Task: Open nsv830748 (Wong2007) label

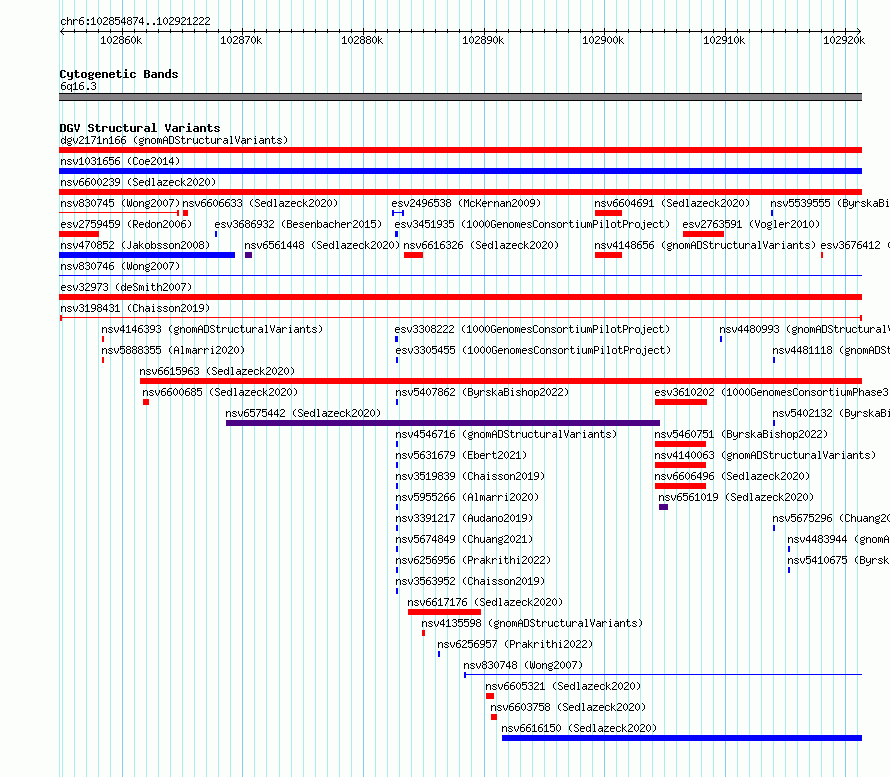Action: click(523, 665)
